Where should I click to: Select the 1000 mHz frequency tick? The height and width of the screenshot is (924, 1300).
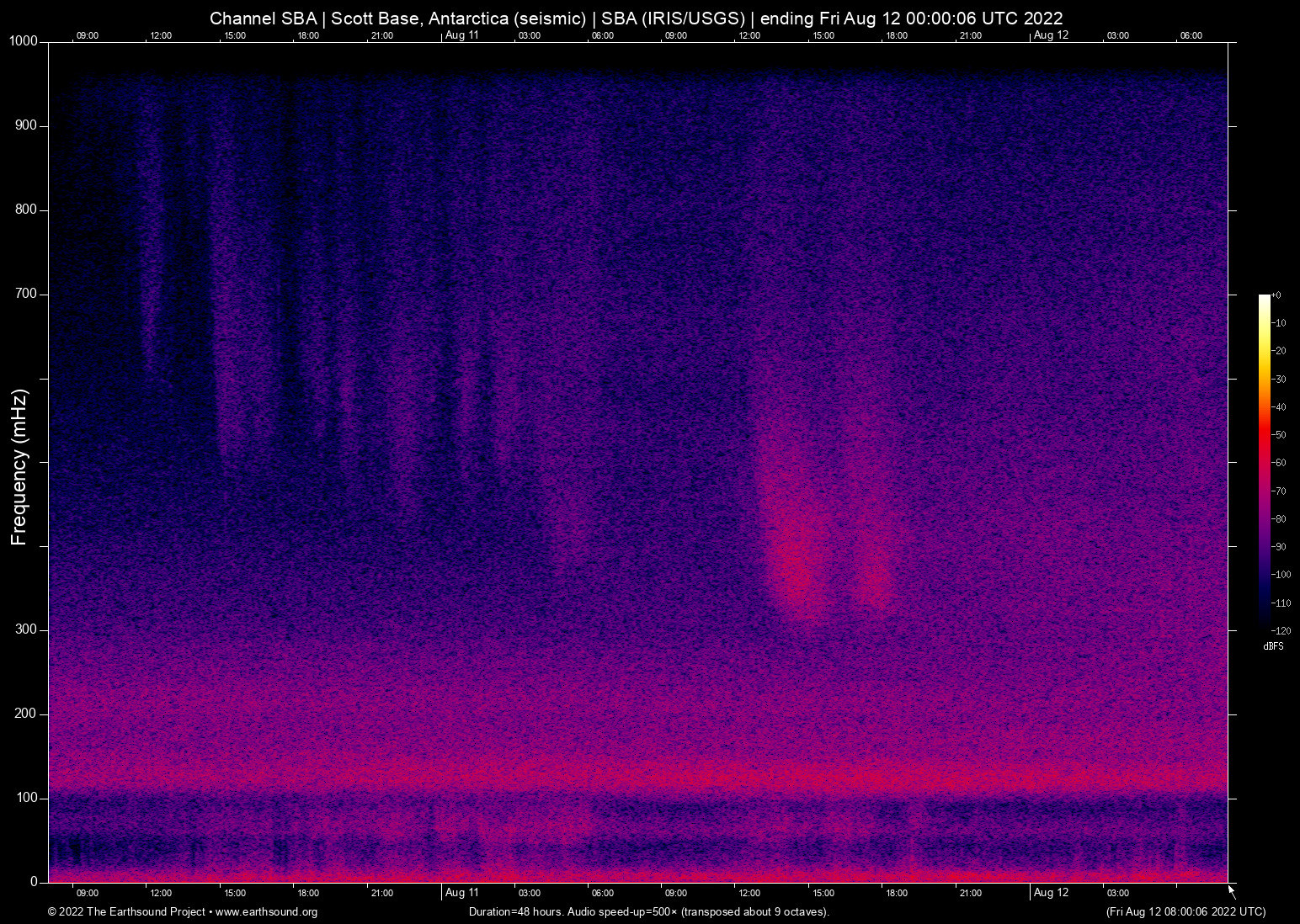(x=23, y=40)
